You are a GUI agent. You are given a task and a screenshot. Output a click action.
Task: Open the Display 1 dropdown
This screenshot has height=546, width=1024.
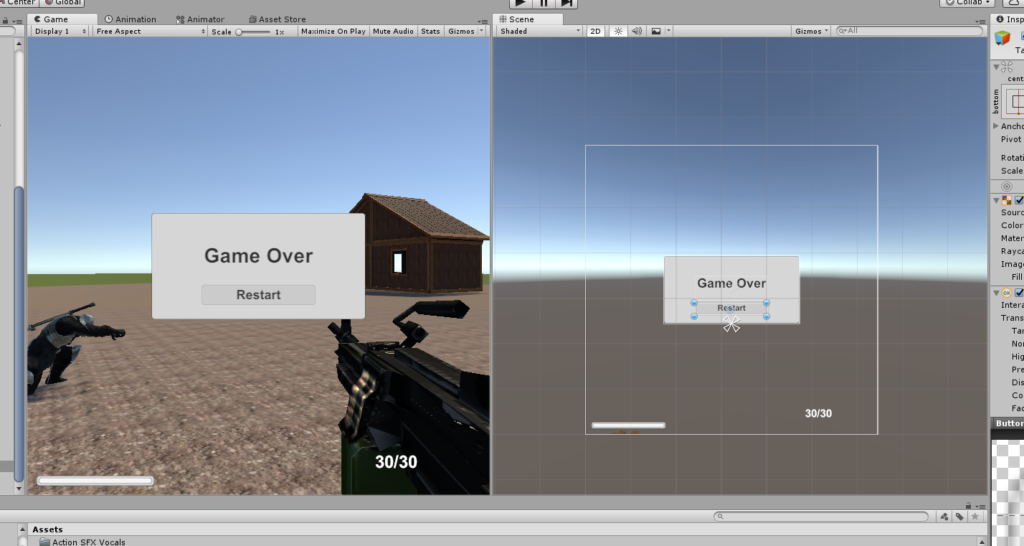click(59, 31)
